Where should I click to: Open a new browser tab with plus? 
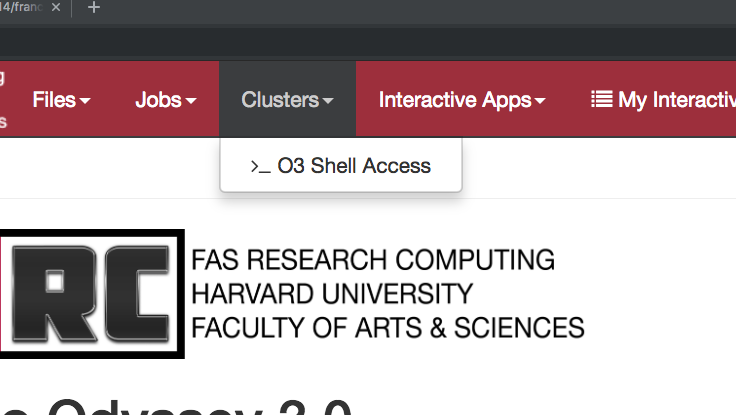pos(94,8)
